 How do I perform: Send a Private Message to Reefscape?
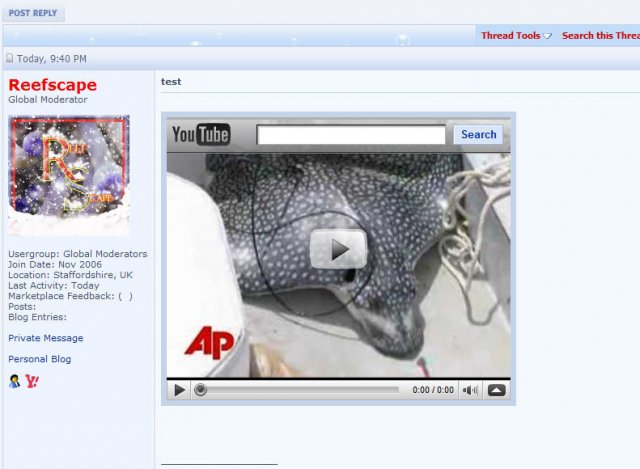(x=46, y=338)
